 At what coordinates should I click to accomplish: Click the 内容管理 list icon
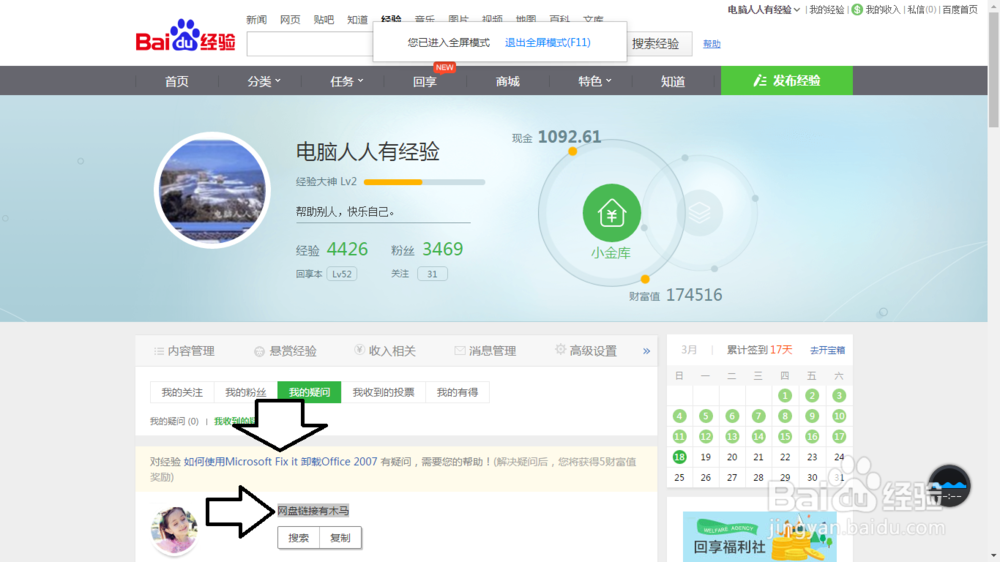click(159, 351)
